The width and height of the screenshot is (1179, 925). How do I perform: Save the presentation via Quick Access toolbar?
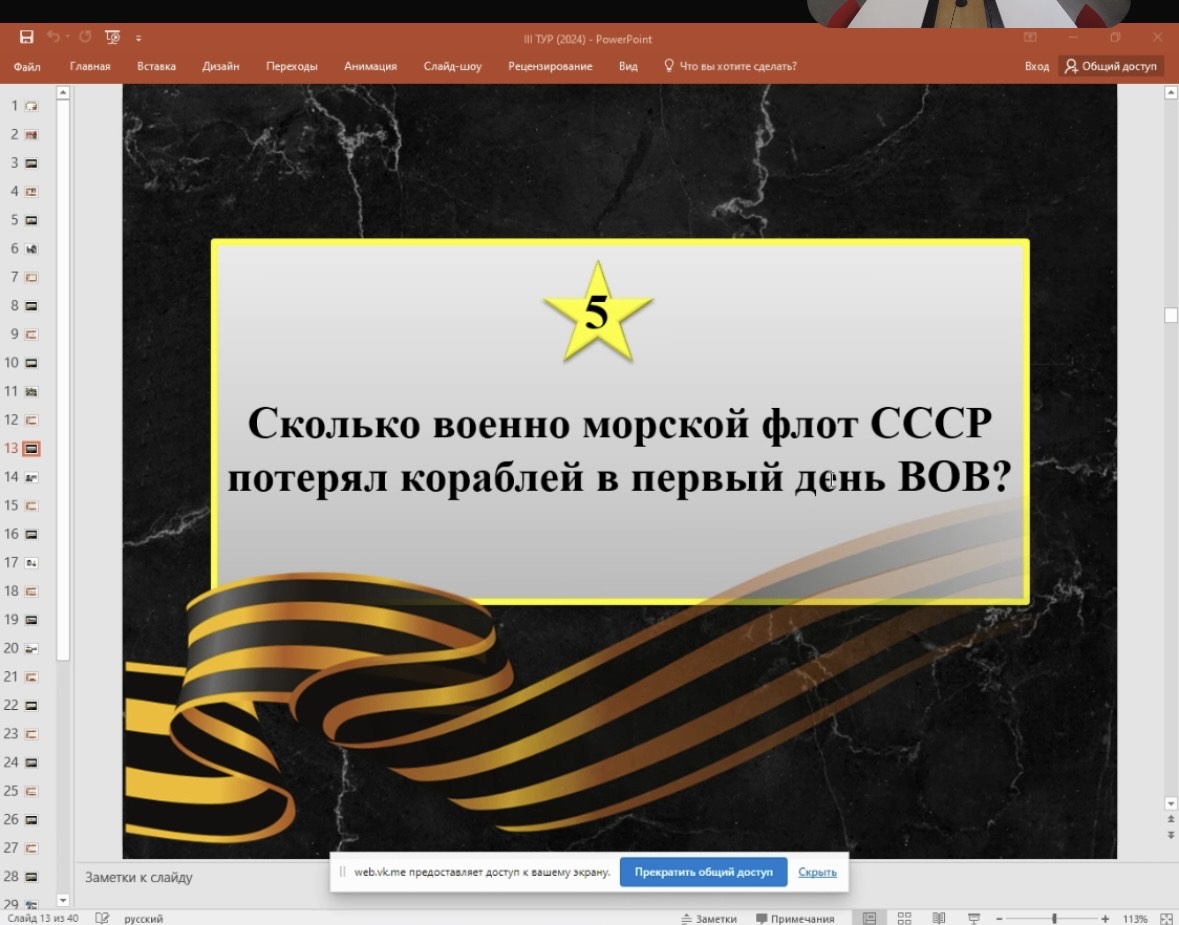[27, 36]
